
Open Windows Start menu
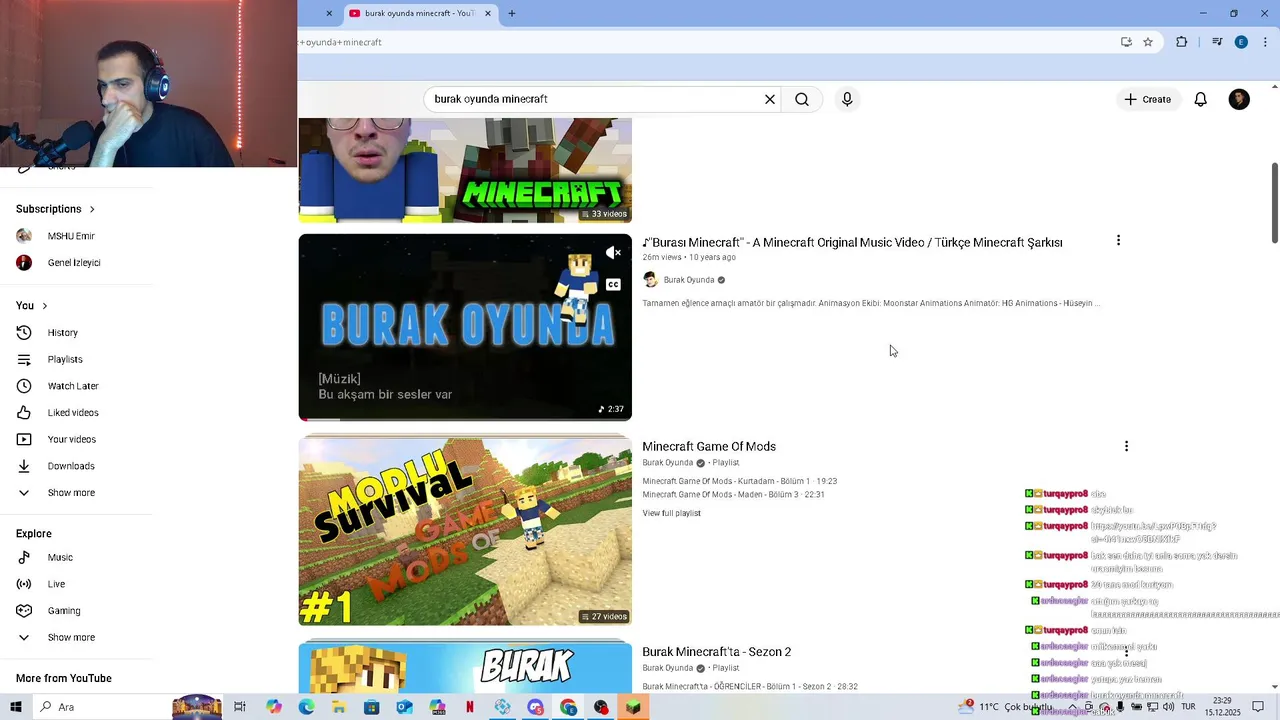click(x=16, y=707)
